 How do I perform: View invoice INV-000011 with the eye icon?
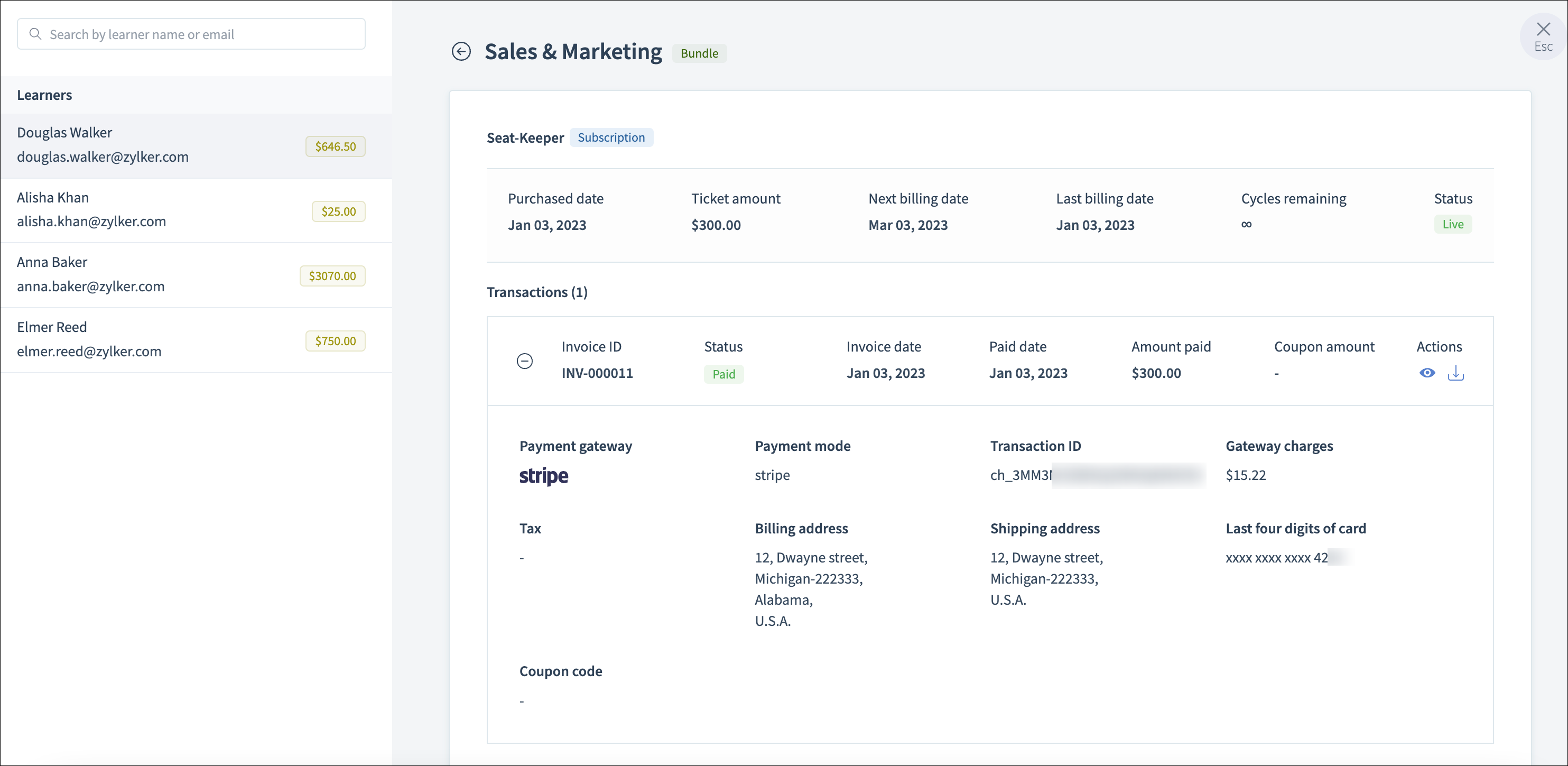click(1427, 373)
